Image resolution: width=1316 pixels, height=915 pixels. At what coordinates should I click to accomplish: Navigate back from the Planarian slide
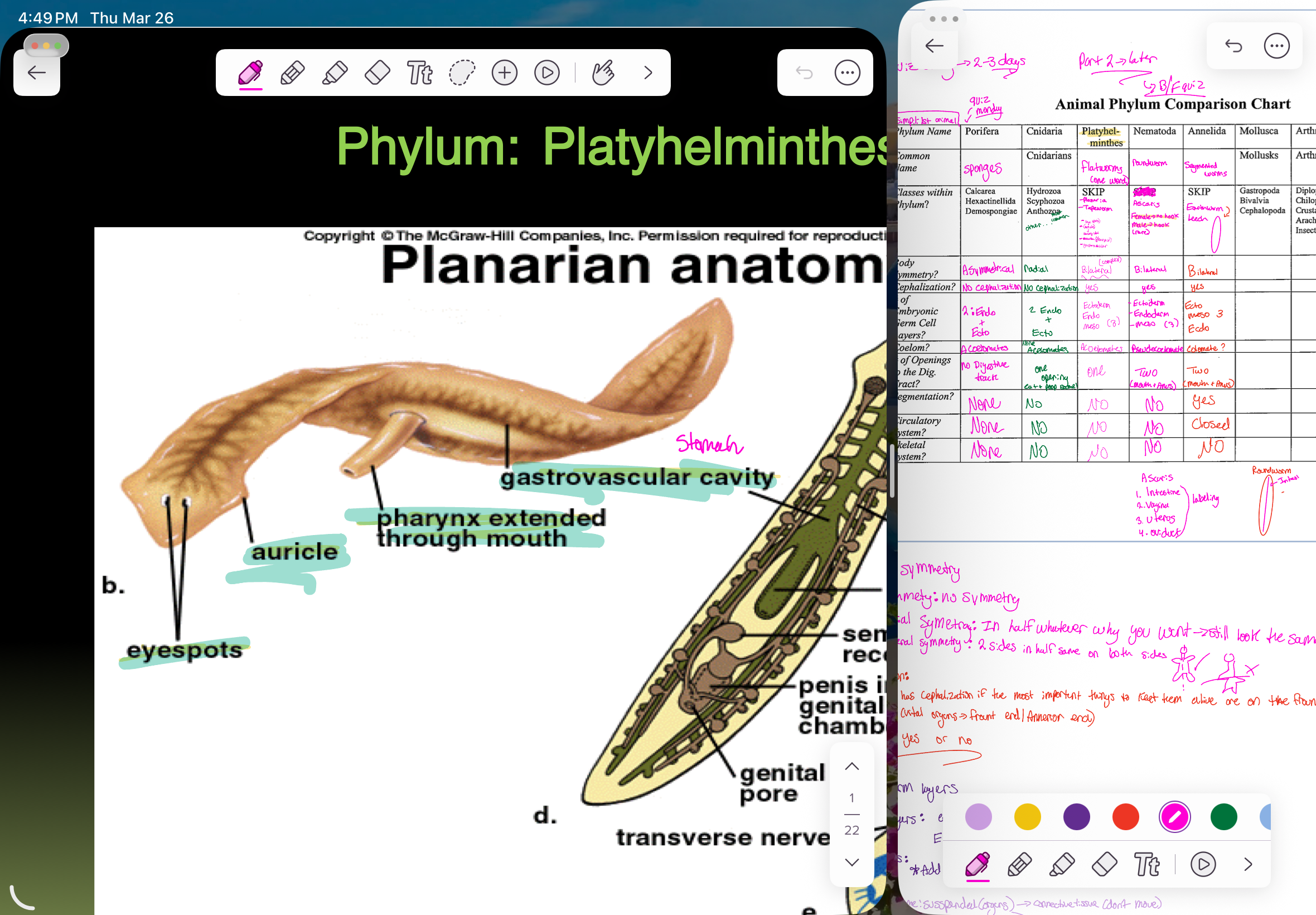coord(37,73)
